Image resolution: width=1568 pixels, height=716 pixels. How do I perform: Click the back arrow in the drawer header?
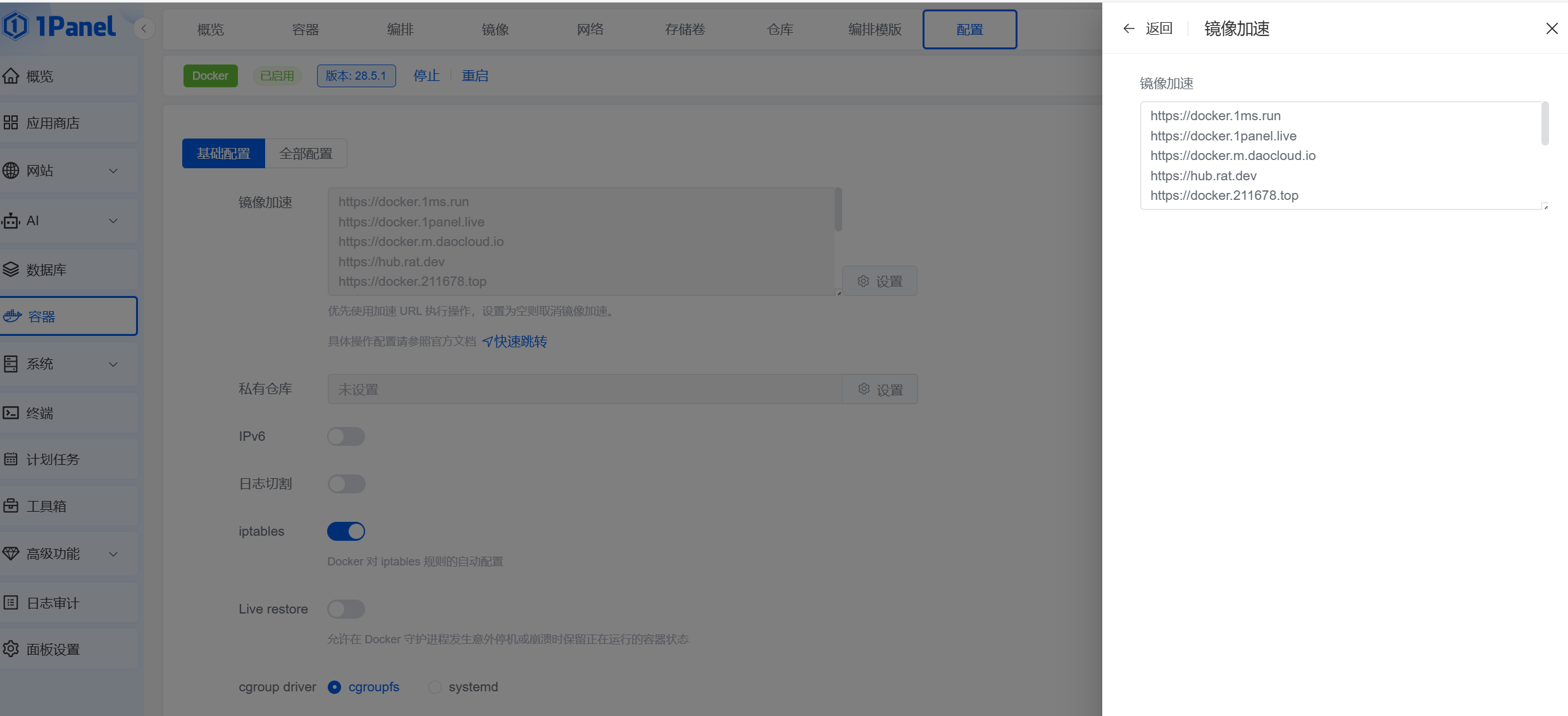[x=1129, y=28]
